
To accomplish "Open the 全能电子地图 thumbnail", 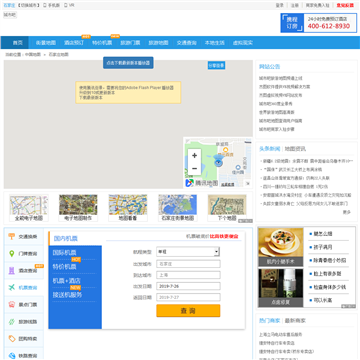I will tap(29, 208).
